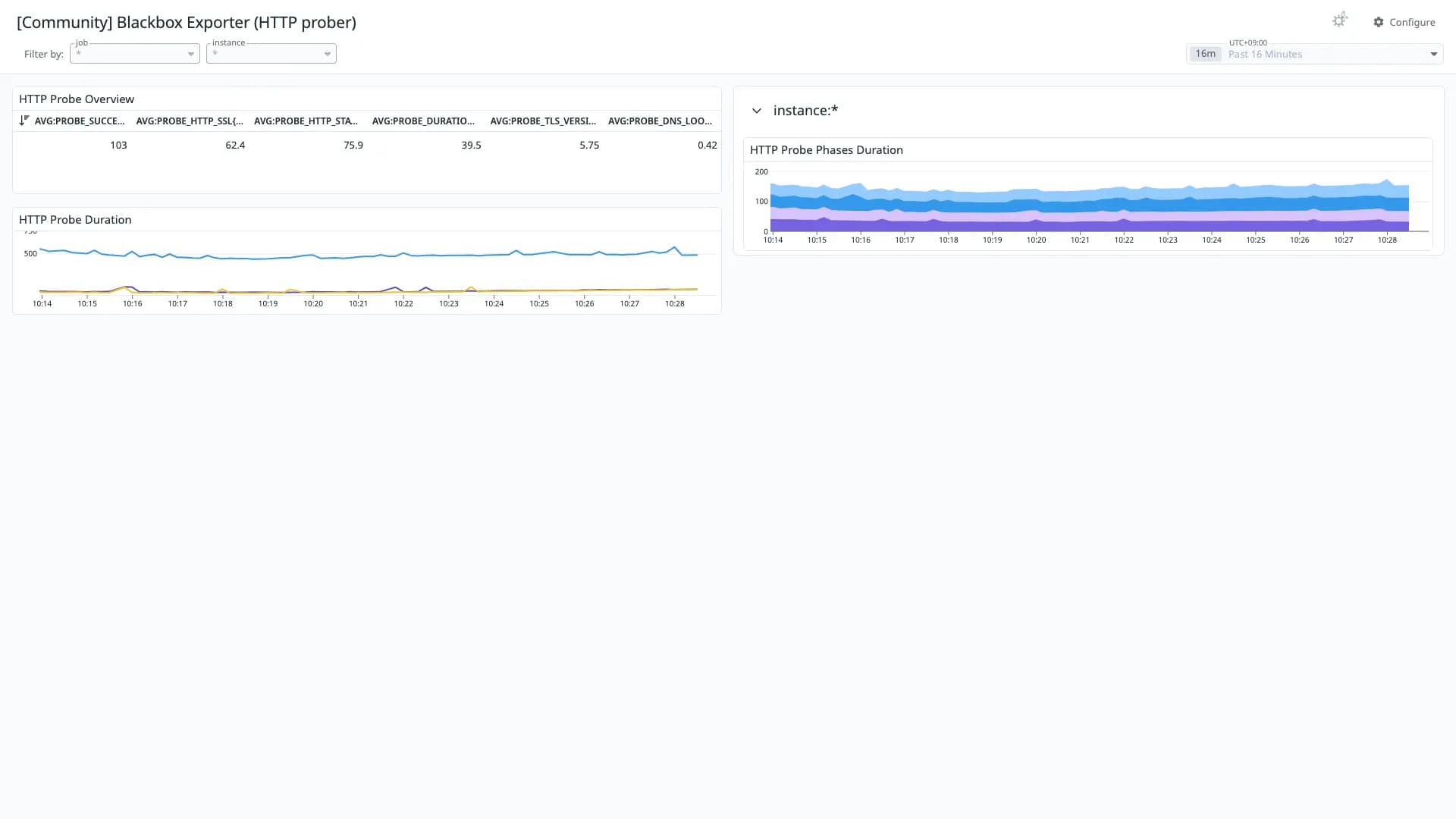Click the 16m time range badge
The image size is (1456, 819).
point(1205,54)
